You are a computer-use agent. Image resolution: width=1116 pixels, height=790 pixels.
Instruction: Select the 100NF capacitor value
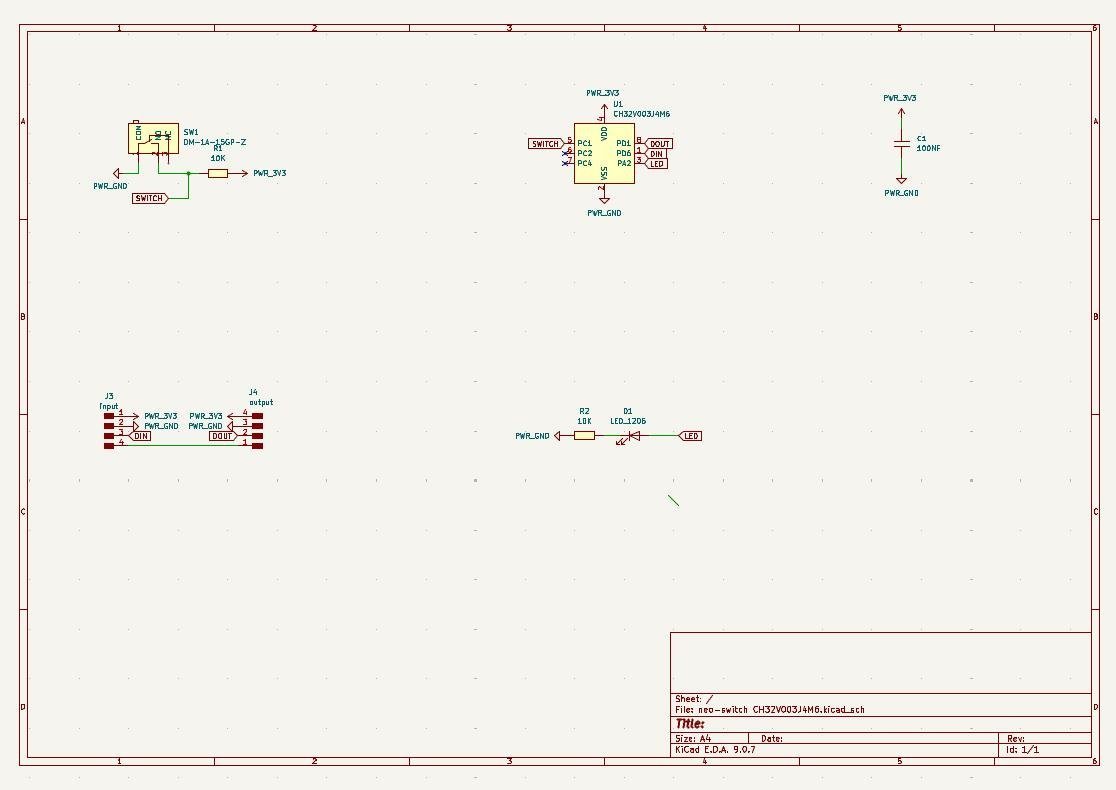pyautogui.click(x=928, y=148)
